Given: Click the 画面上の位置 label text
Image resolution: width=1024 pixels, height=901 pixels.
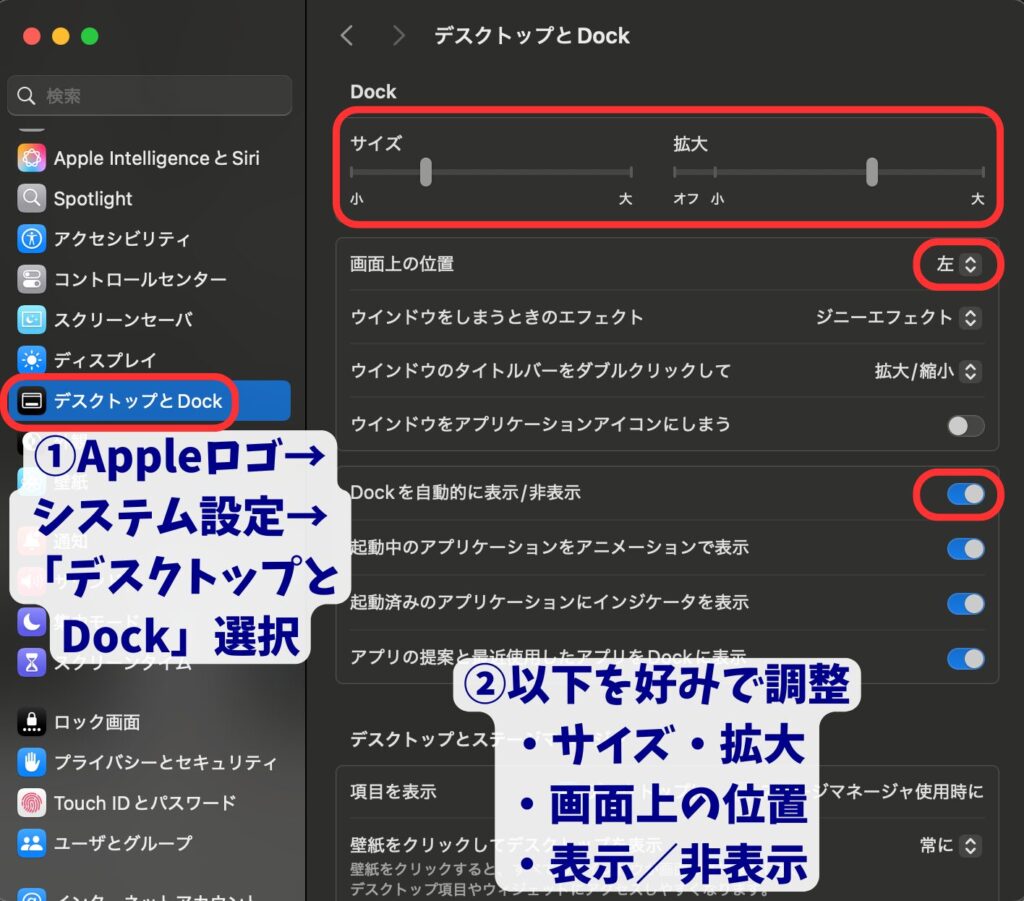Looking at the screenshot, I should pos(402,264).
